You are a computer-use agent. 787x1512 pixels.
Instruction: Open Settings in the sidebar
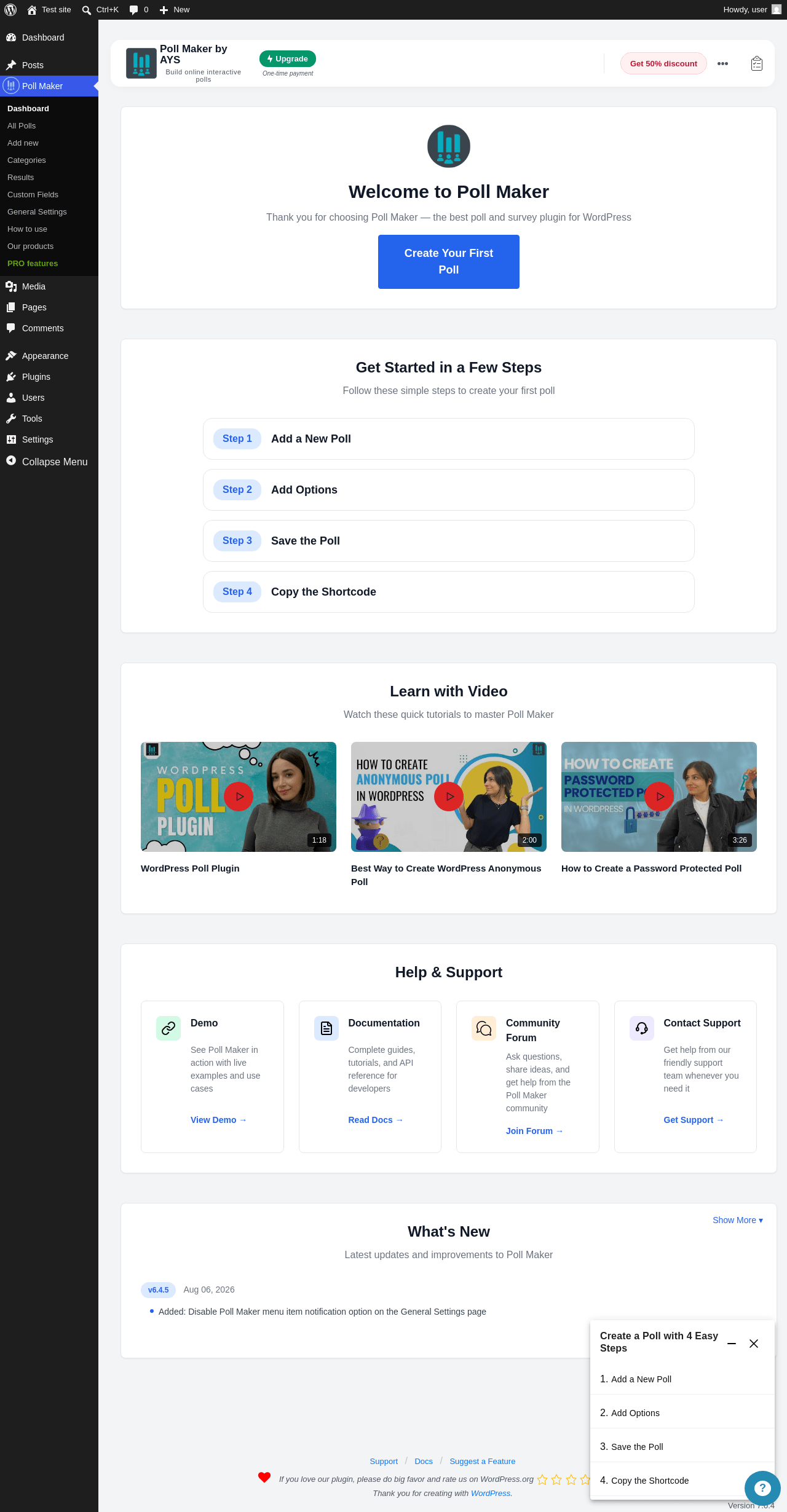tap(49, 439)
